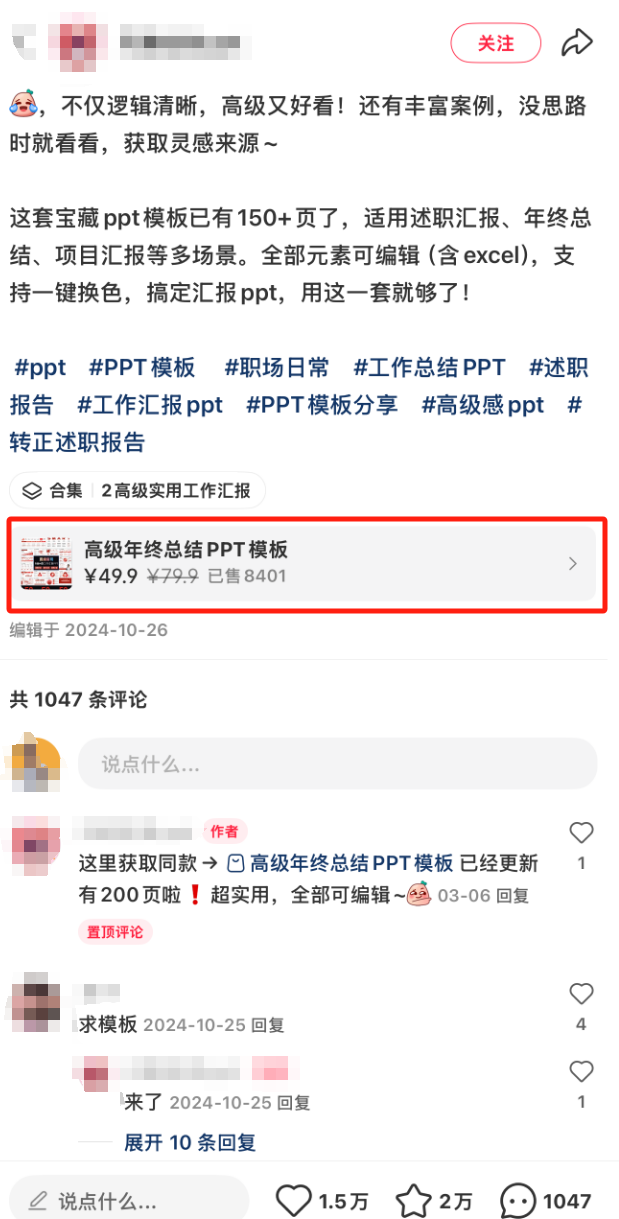Open the #职场日常 hashtag
The height and width of the screenshot is (1219, 619).
277,368
